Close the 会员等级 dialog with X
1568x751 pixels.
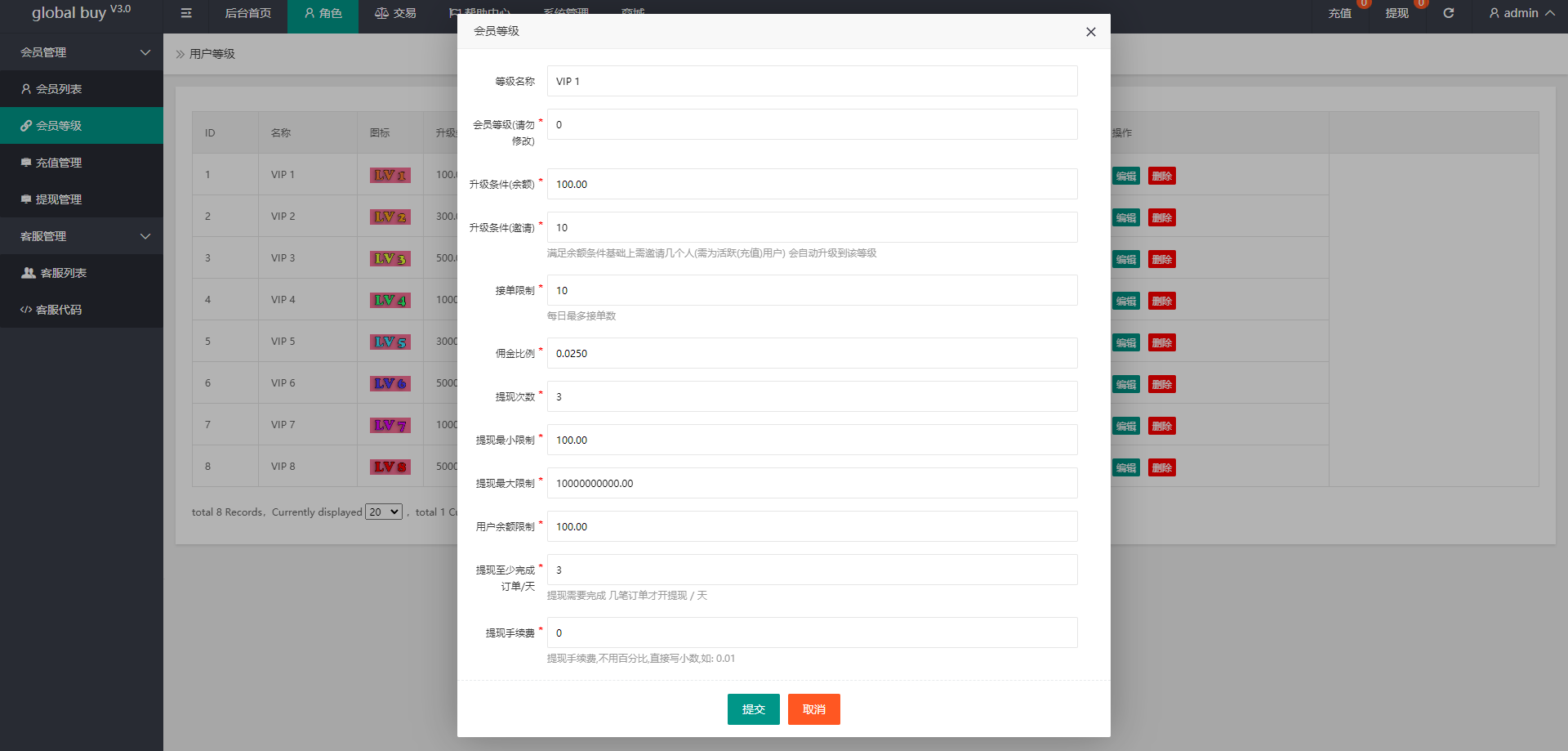(x=1090, y=32)
